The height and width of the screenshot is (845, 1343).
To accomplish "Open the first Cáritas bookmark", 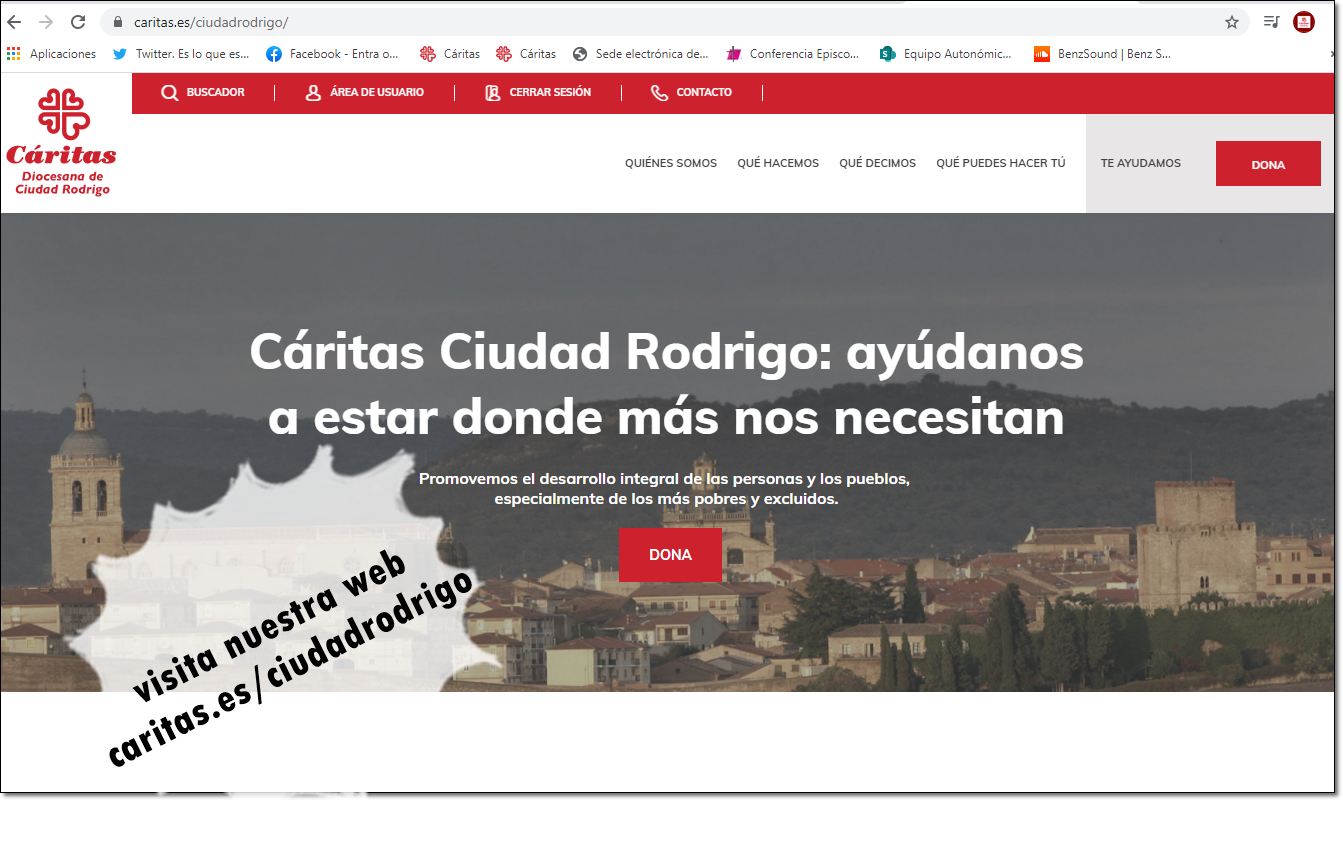I will click(450, 54).
